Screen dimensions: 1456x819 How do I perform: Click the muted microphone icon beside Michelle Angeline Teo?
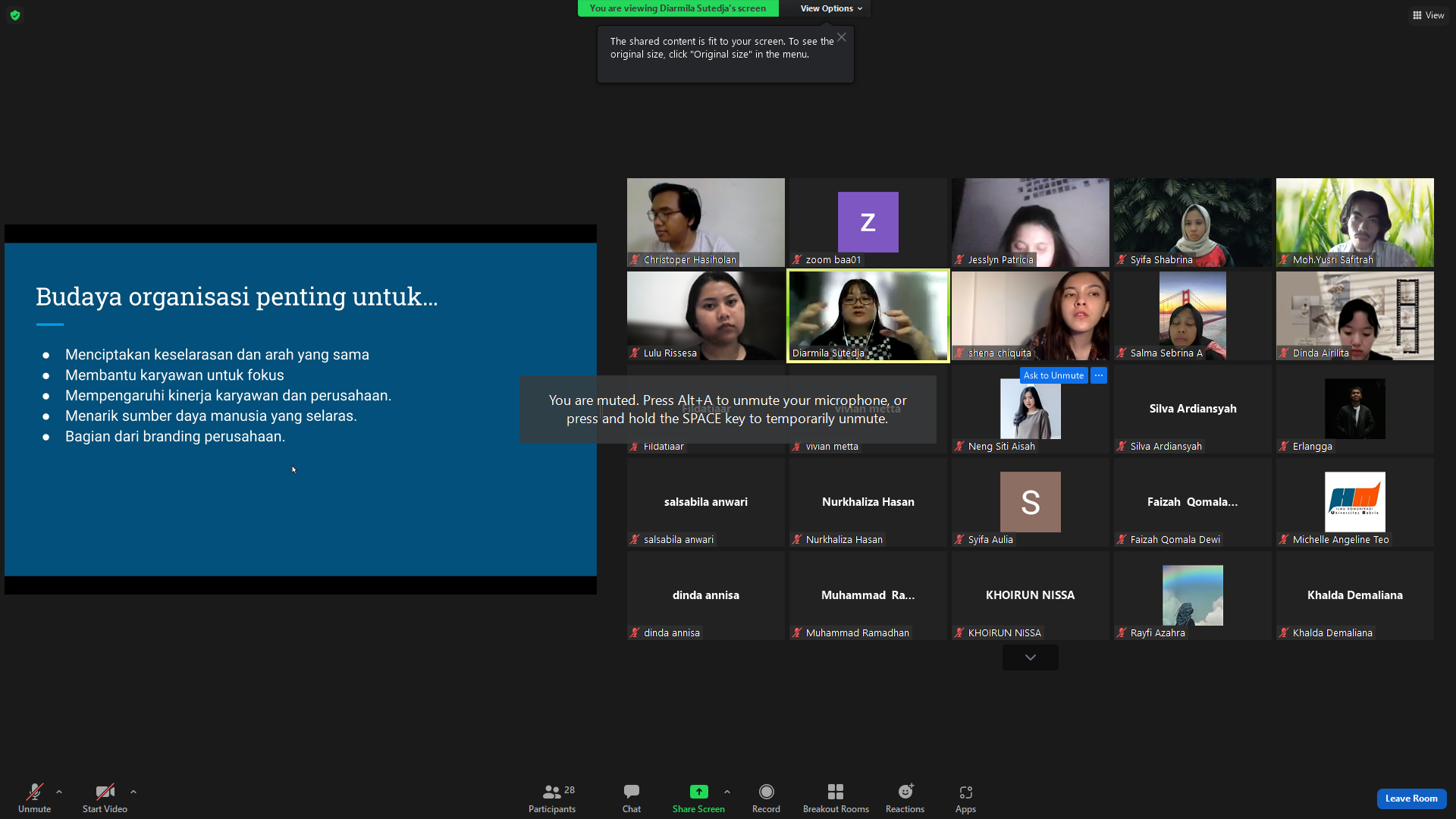1284,539
